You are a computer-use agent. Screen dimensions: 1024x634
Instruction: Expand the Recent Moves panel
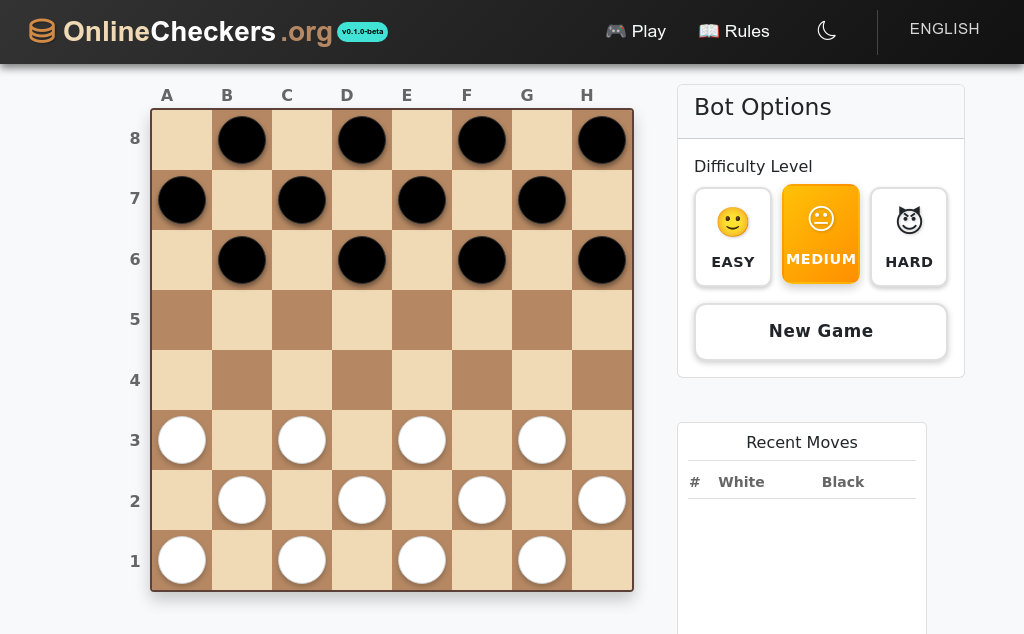point(802,442)
